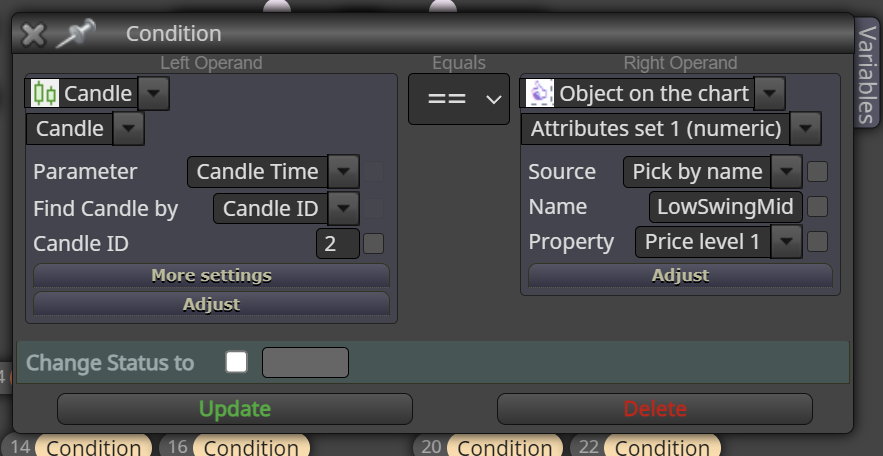The image size is (883, 456).
Task: Click the LowSwingMid name input field
Action: click(x=726, y=207)
